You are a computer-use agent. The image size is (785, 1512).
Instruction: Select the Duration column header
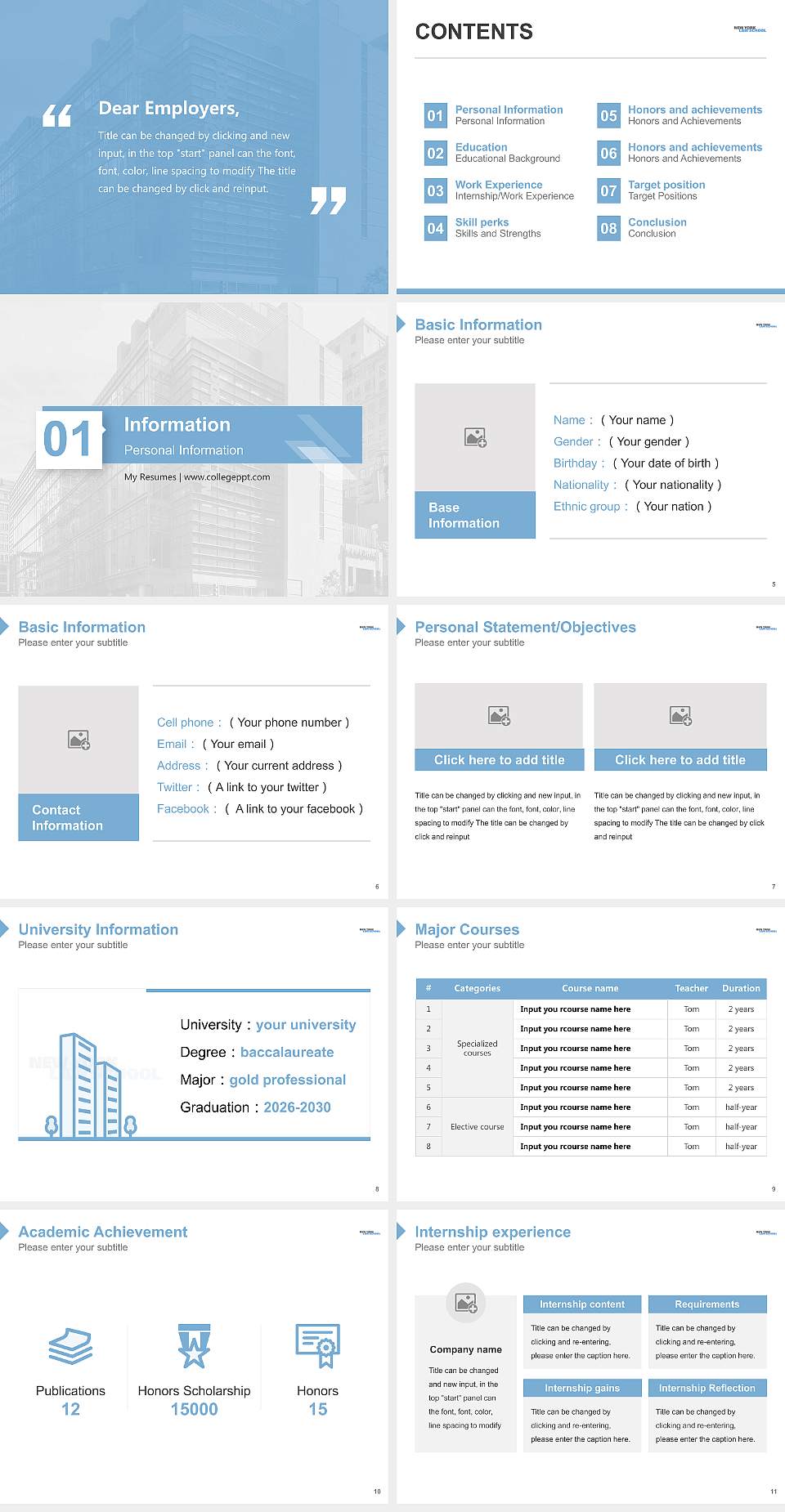coord(742,988)
